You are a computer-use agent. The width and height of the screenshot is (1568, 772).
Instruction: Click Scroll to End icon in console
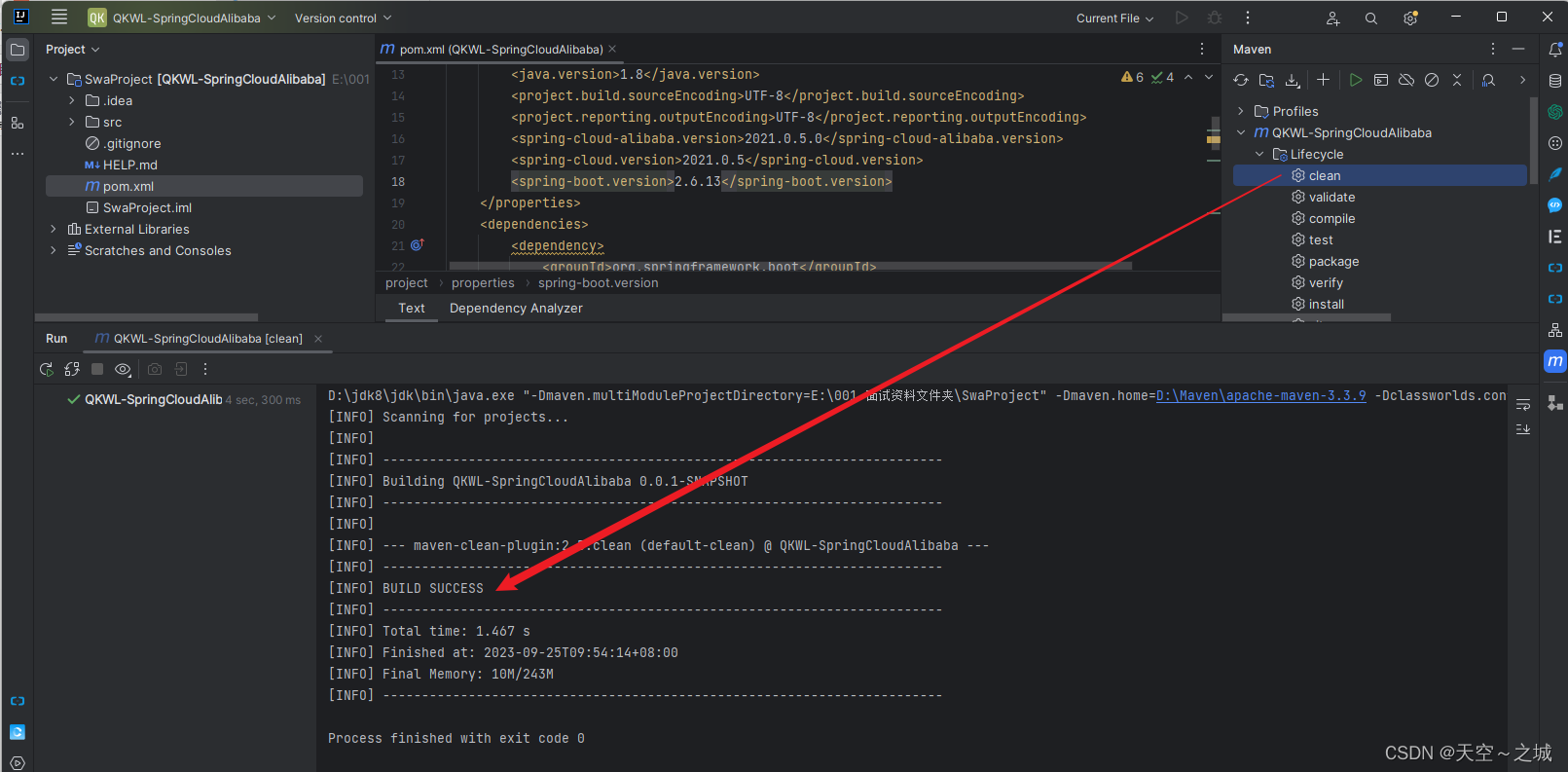pos(1523,429)
